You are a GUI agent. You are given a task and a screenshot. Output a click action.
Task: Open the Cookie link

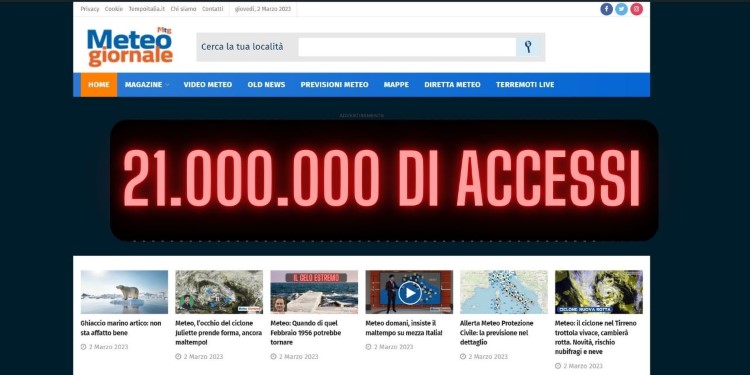click(114, 9)
